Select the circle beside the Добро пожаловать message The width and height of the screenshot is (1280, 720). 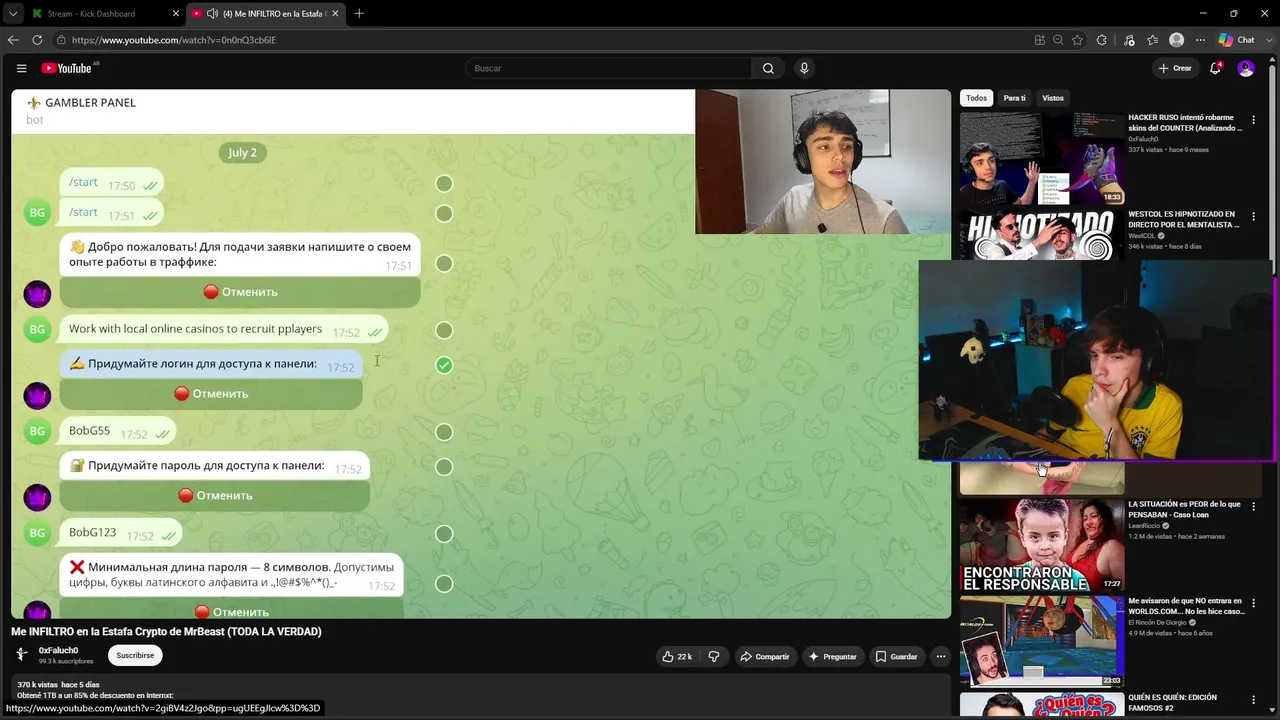(x=444, y=263)
